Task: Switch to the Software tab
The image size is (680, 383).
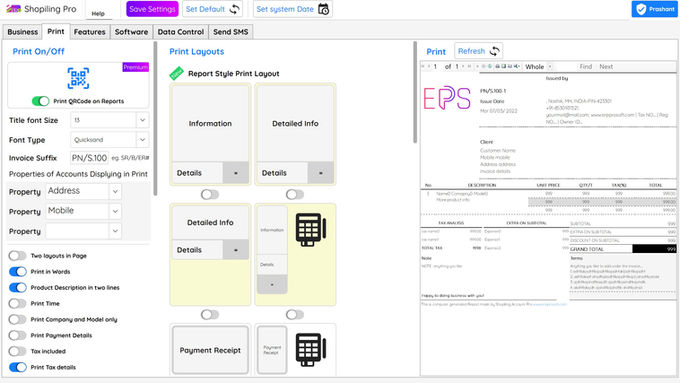Action: coord(131,32)
